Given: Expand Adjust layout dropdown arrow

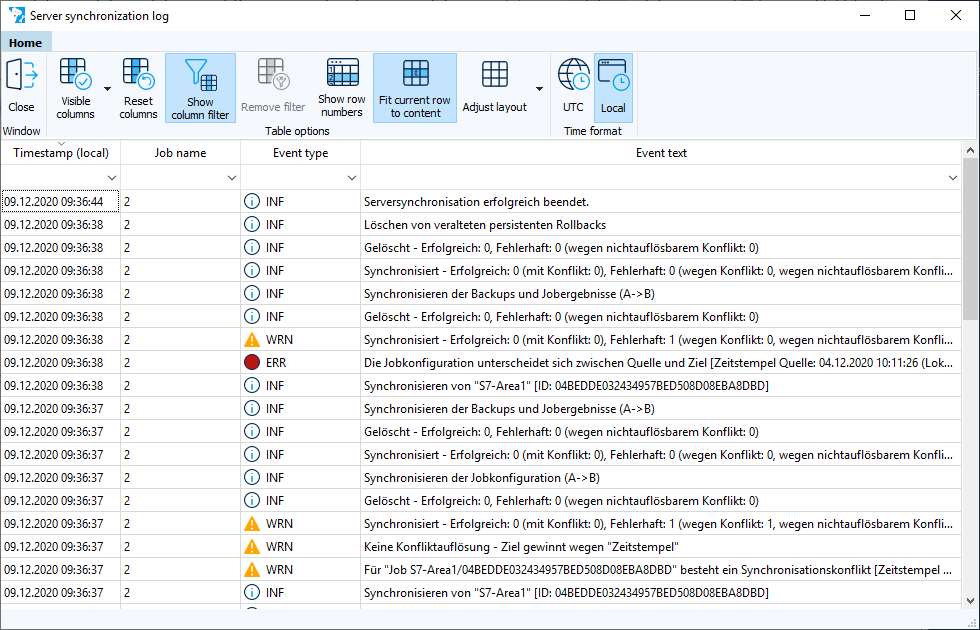Looking at the screenshot, I should 539,89.
